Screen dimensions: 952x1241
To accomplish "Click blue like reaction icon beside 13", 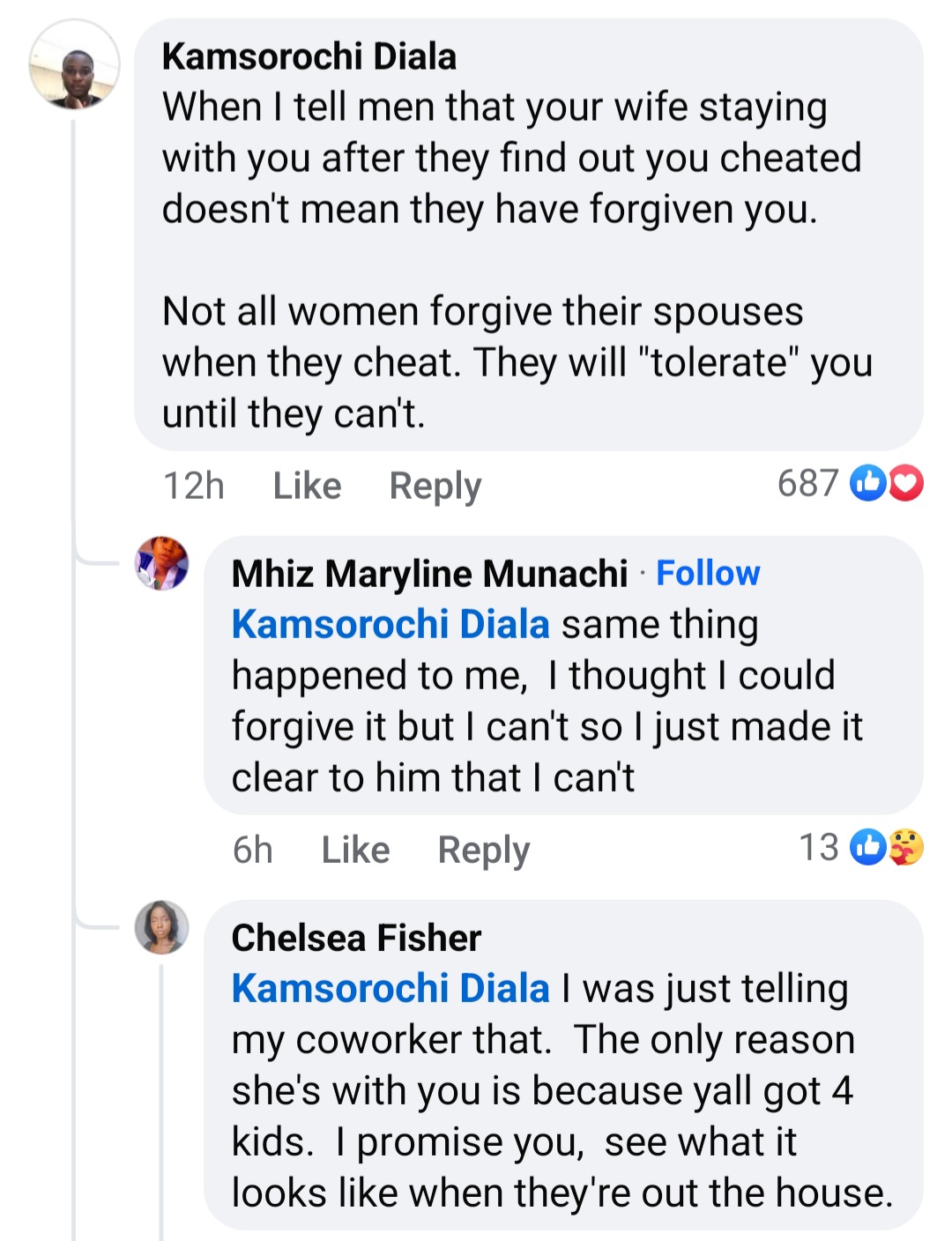I will pos(867,847).
